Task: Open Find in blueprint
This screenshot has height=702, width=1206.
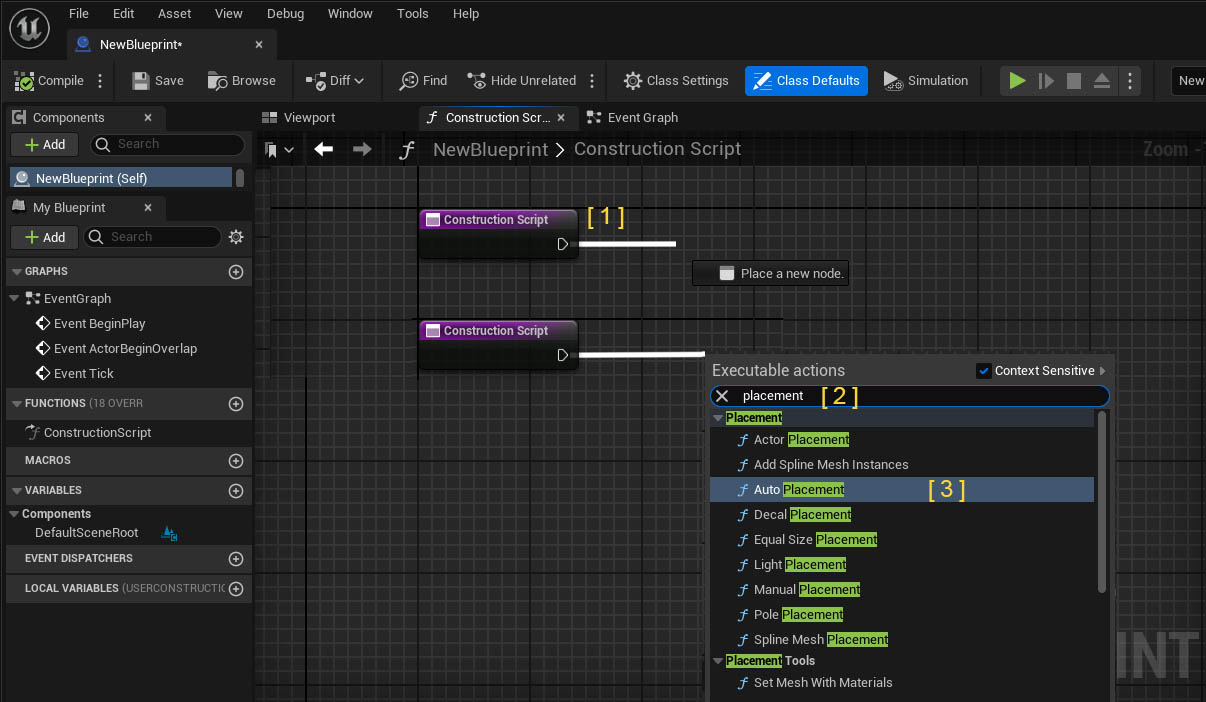Action: pos(423,81)
